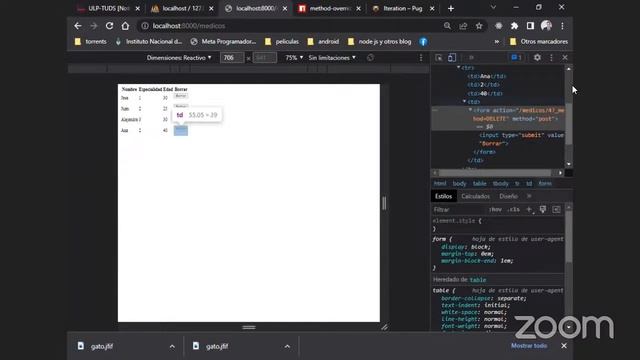Toggle :hov element state panel
Screen dimensions: 640x360
click(495, 209)
